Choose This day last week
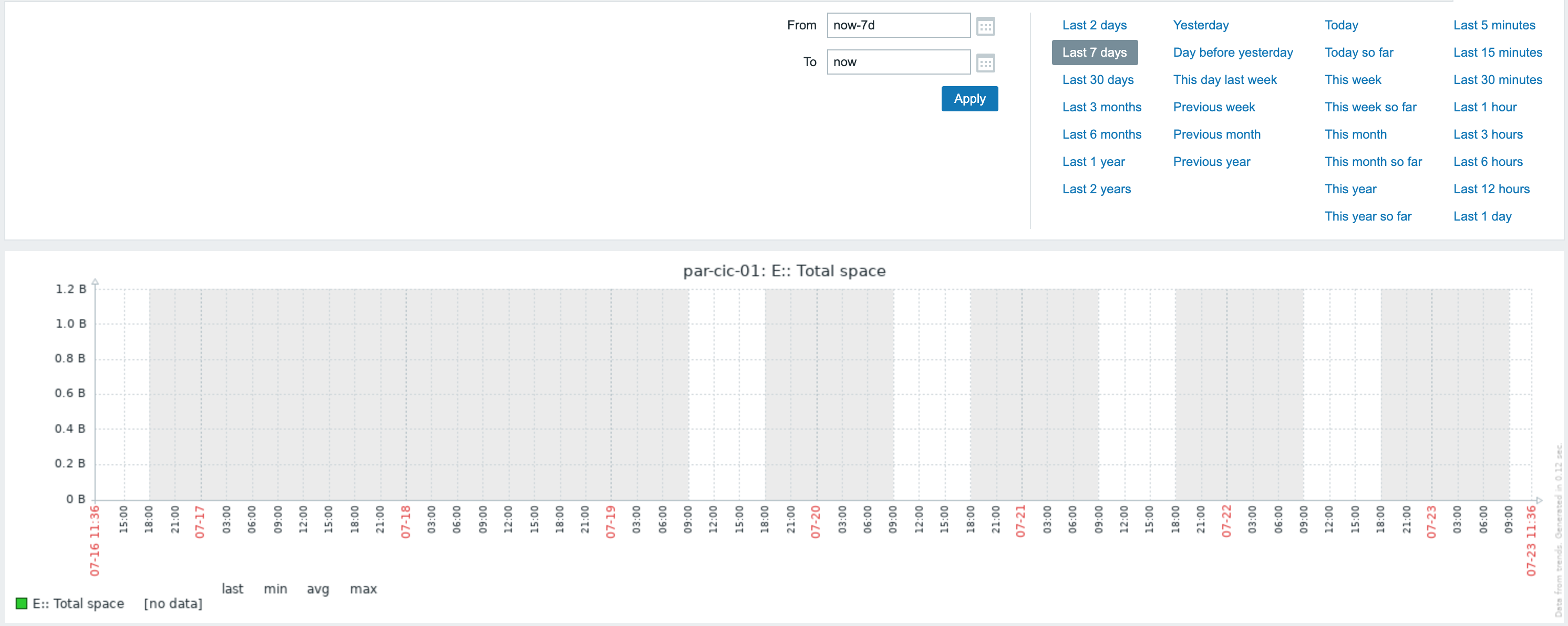The height and width of the screenshot is (626, 1568). (x=1225, y=80)
